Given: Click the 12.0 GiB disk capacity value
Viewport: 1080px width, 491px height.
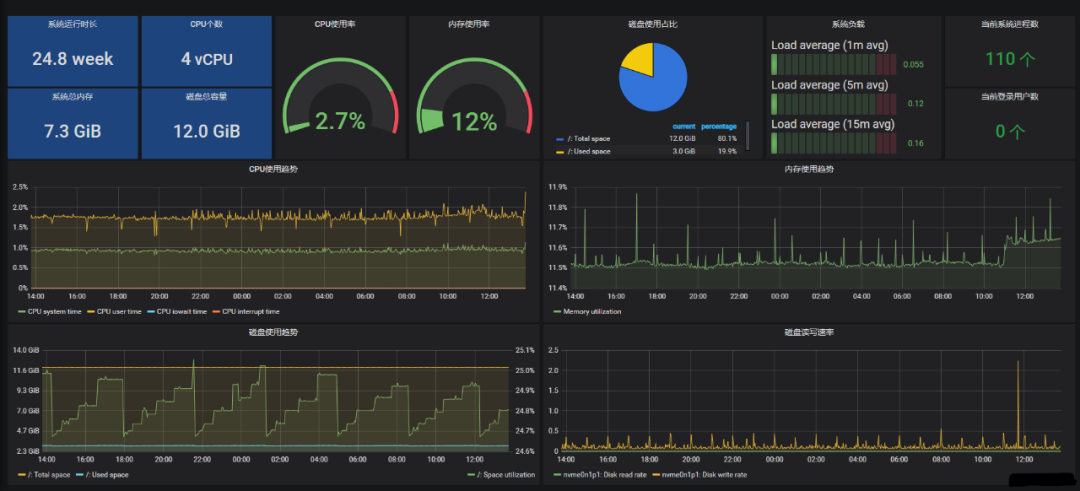Looking at the screenshot, I should [207, 131].
